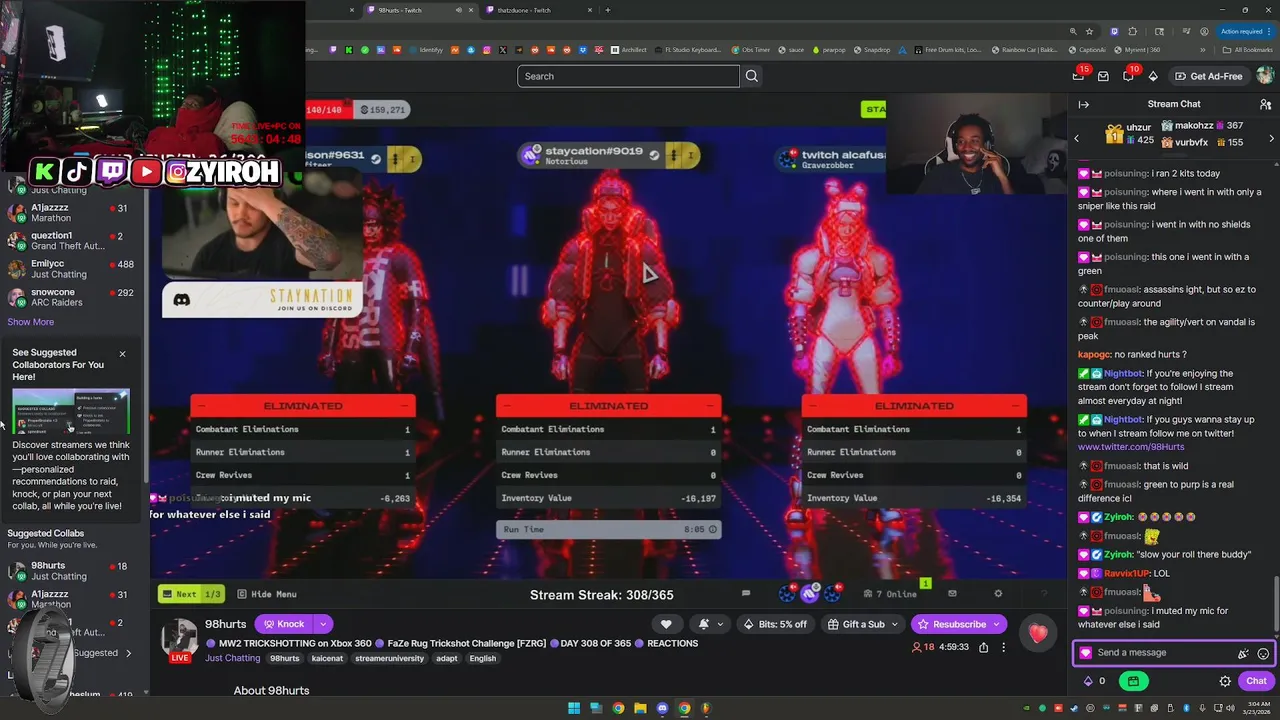The height and width of the screenshot is (720, 1280).
Task: Open Prime loot crown icon with 15 badge
Action: [1078, 76]
